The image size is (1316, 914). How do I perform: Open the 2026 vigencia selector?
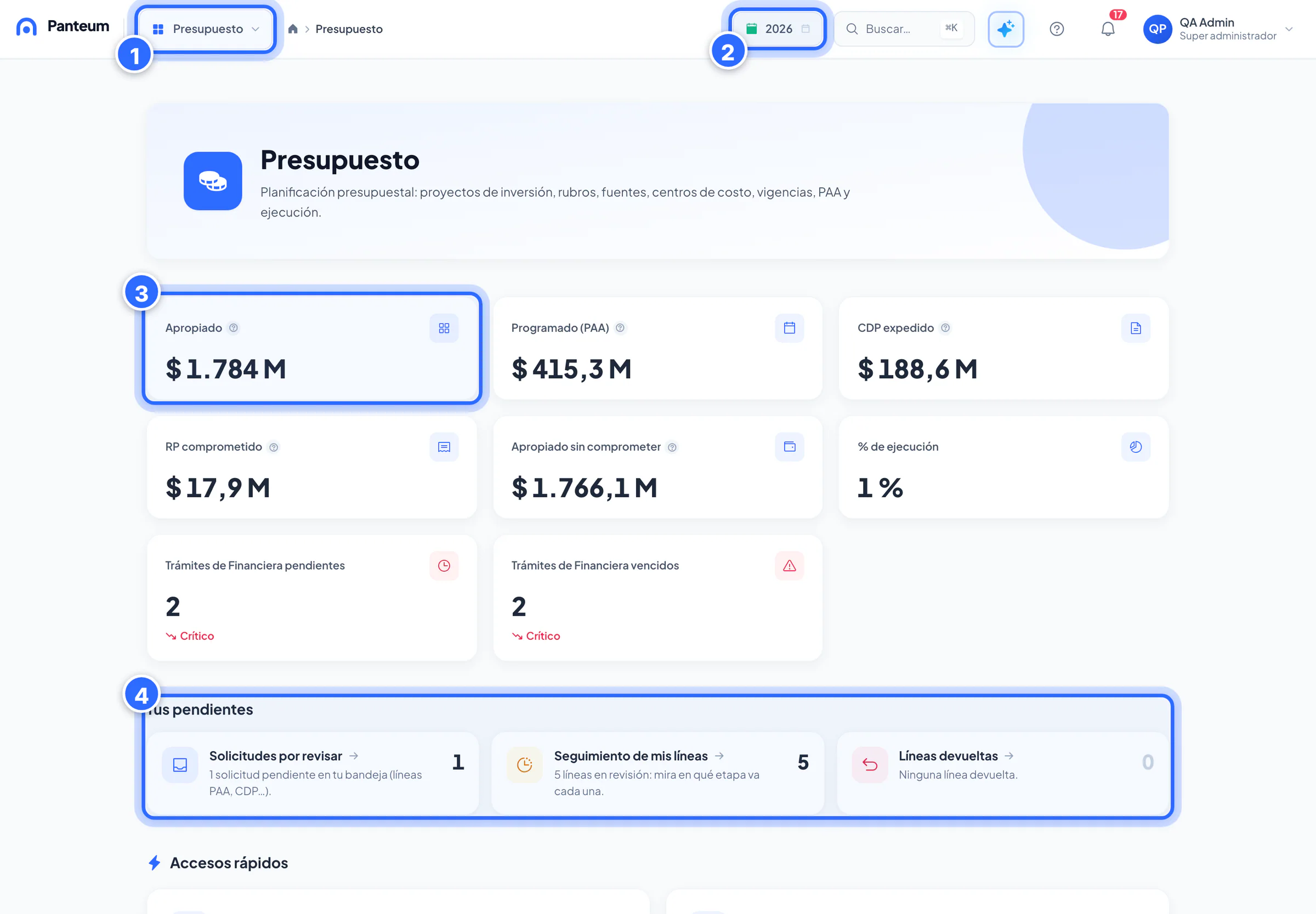[x=778, y=29]
